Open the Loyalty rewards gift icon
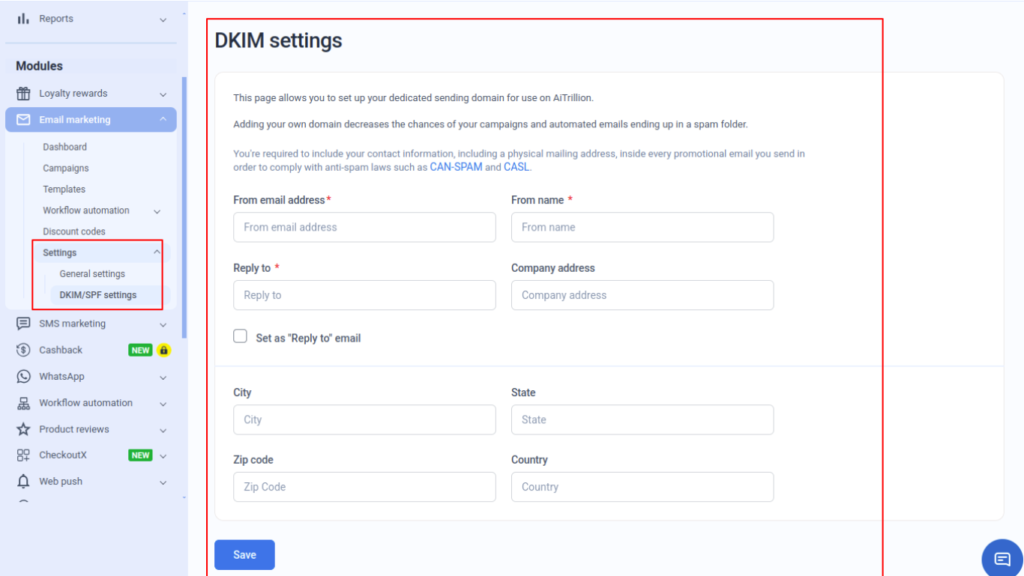 pyautogui.click(x=21, y=93)
